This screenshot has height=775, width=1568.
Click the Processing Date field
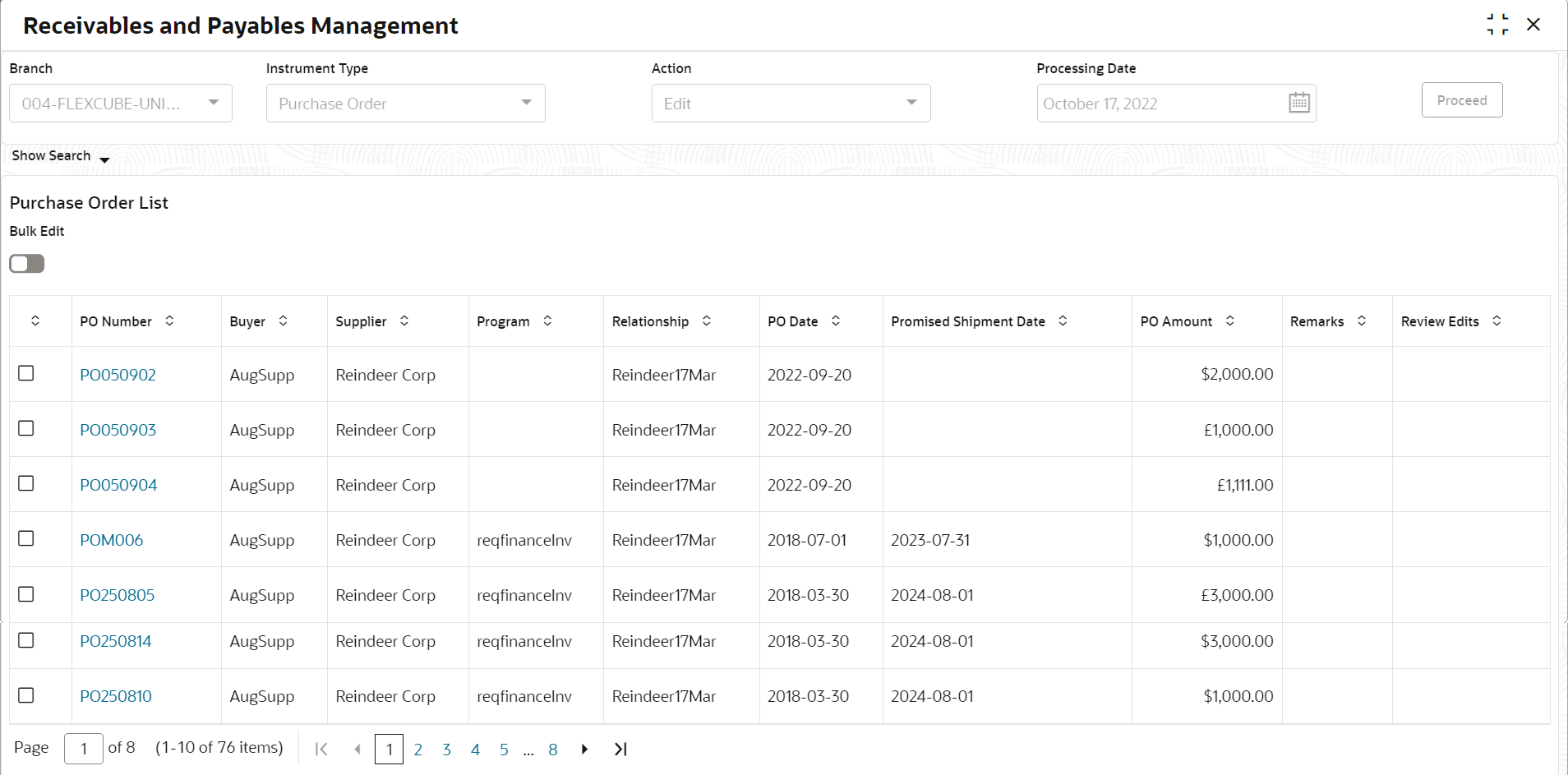coord(1176,103)
